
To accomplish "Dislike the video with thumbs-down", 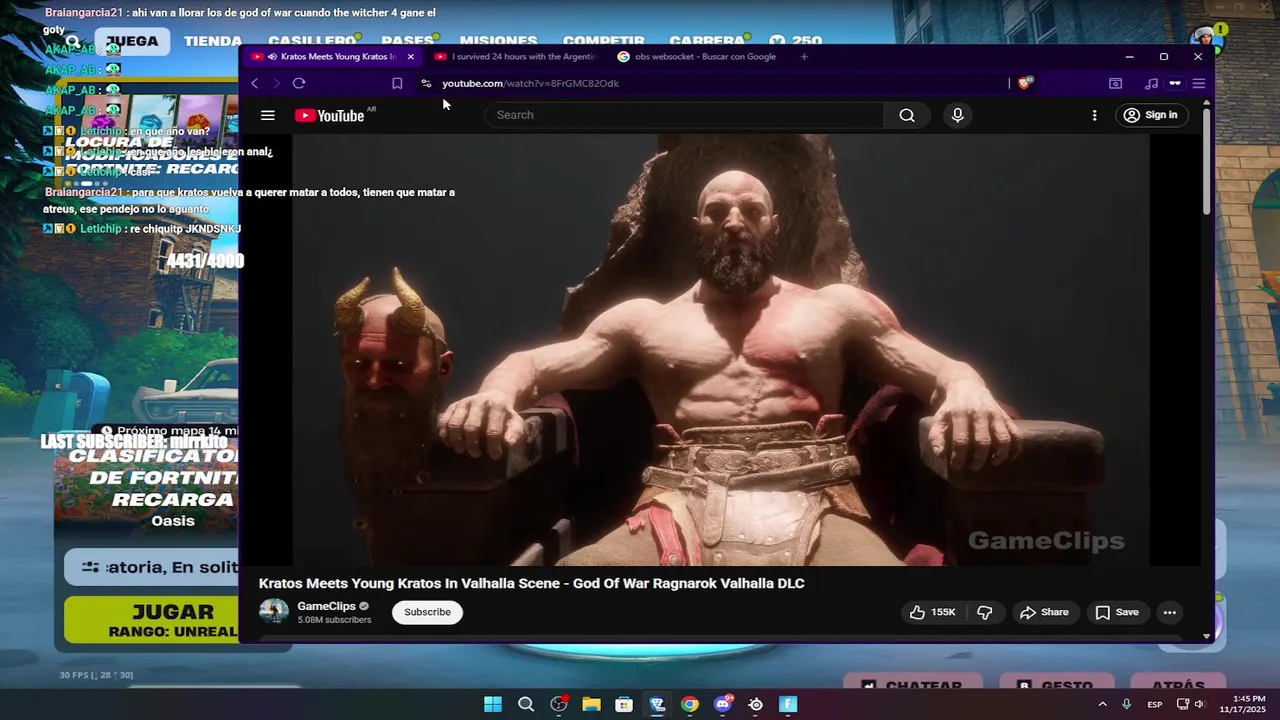I will pyautogui.click(x=985, y=612).
